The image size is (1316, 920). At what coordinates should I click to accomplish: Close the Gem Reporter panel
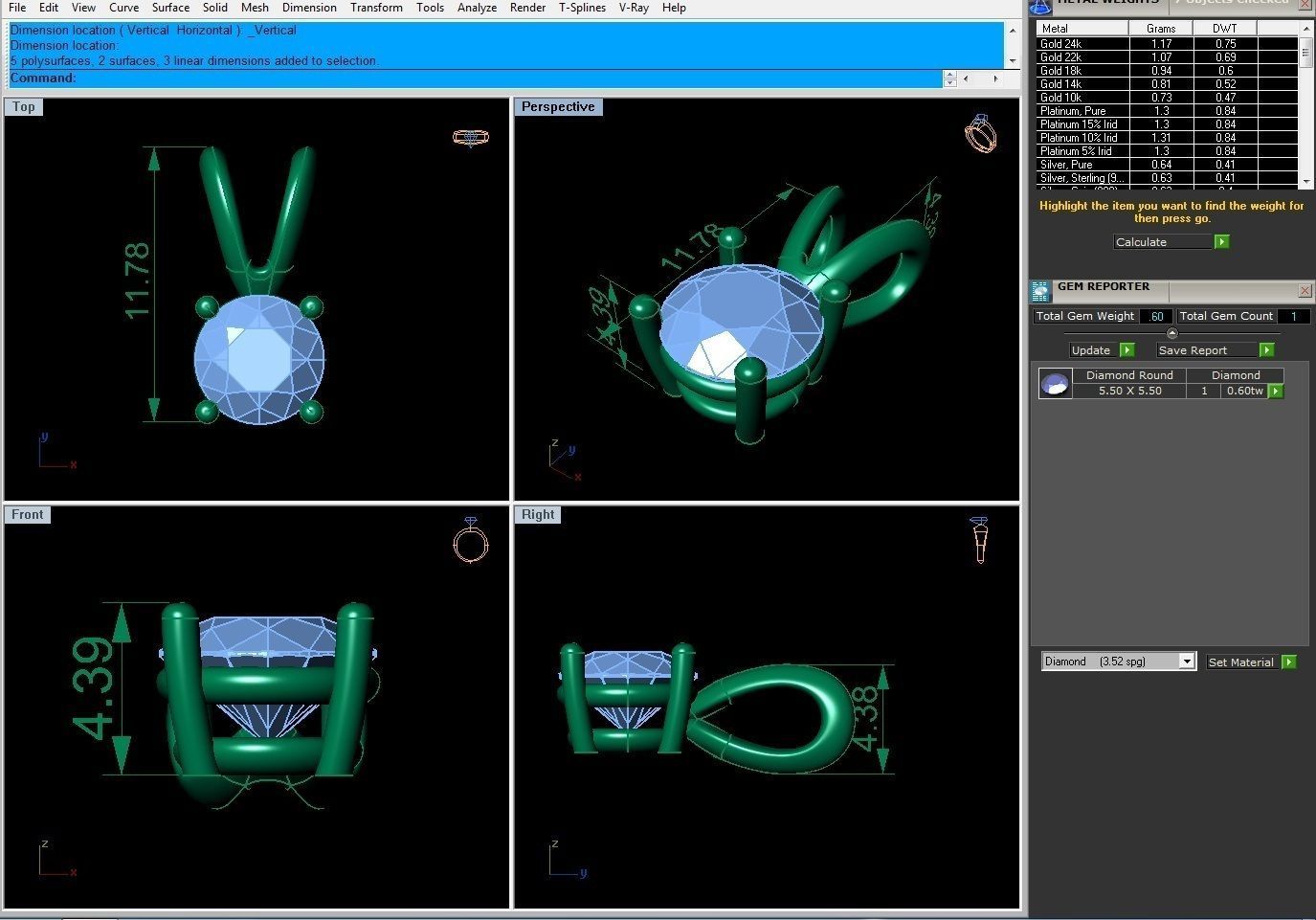click(1305, 290)
